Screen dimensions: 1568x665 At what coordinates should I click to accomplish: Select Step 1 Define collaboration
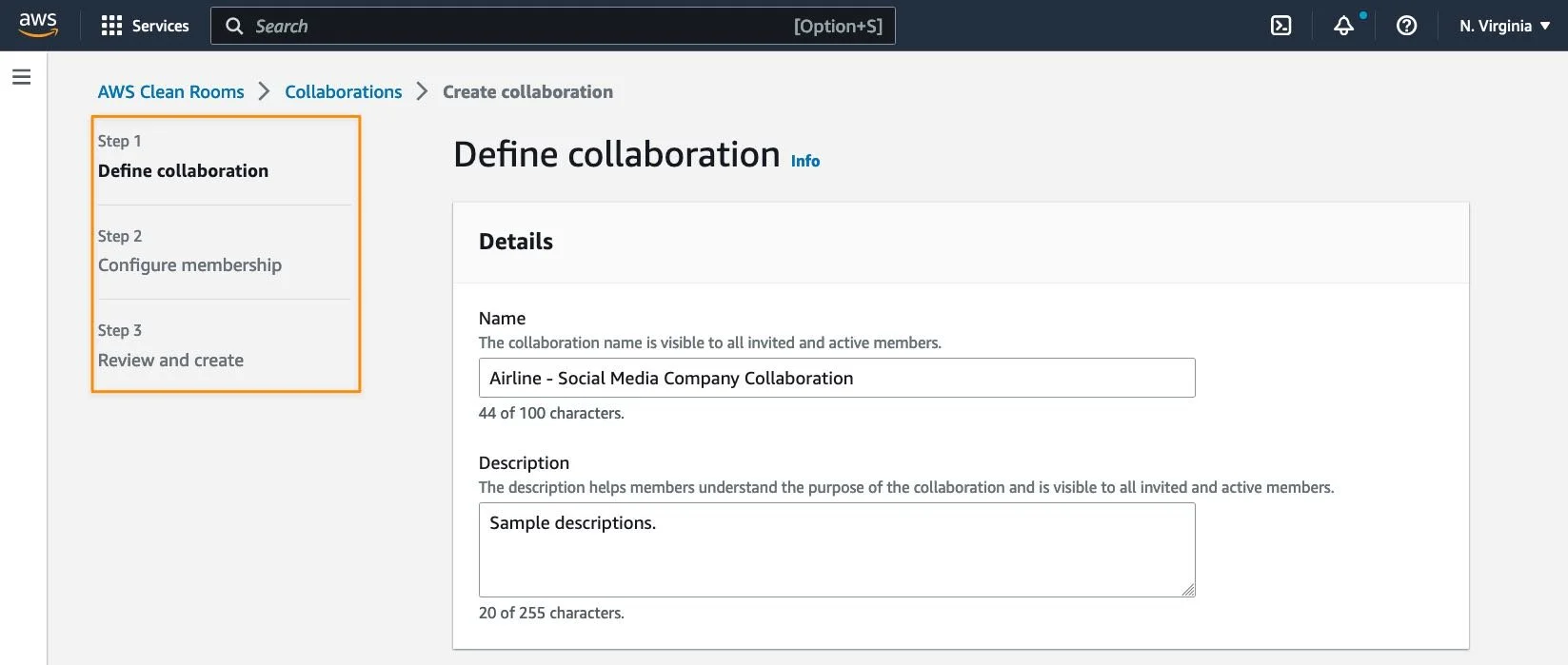coord(183,170)
